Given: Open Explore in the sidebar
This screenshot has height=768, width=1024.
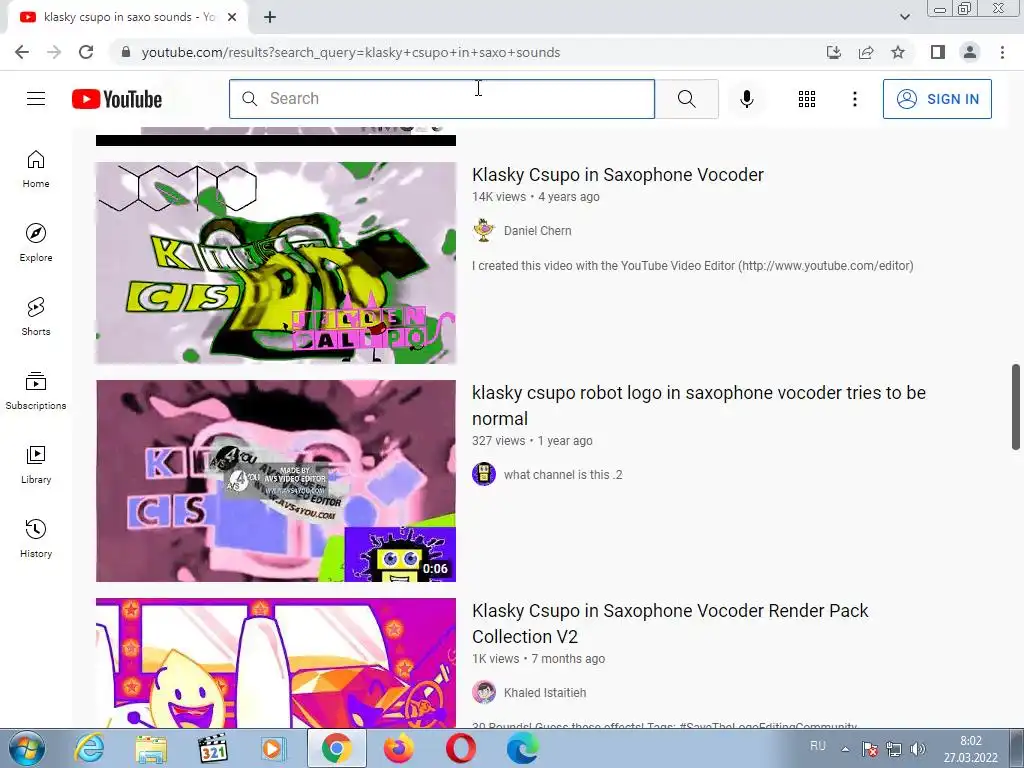Looking at the screenshot, I should (x=36, y=243).
